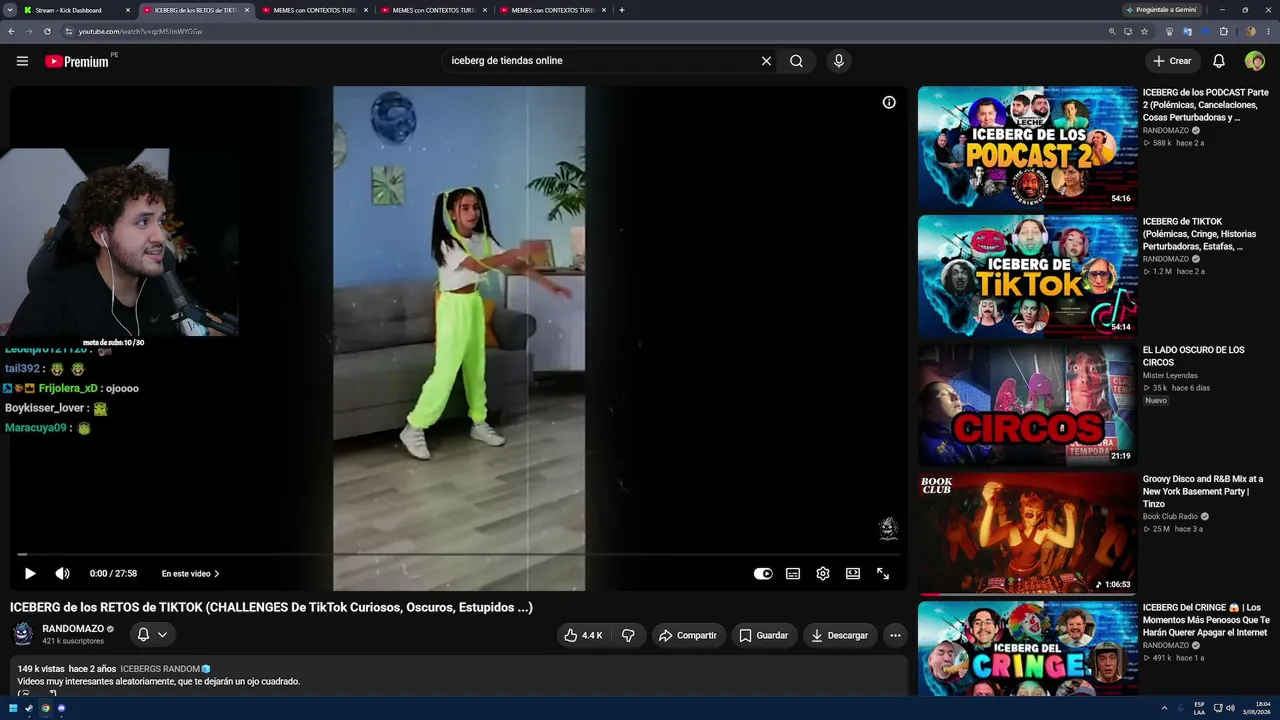Open EL LADO OSCURO DE LOS CIRCOS thumbnail

coord(1027,405)
